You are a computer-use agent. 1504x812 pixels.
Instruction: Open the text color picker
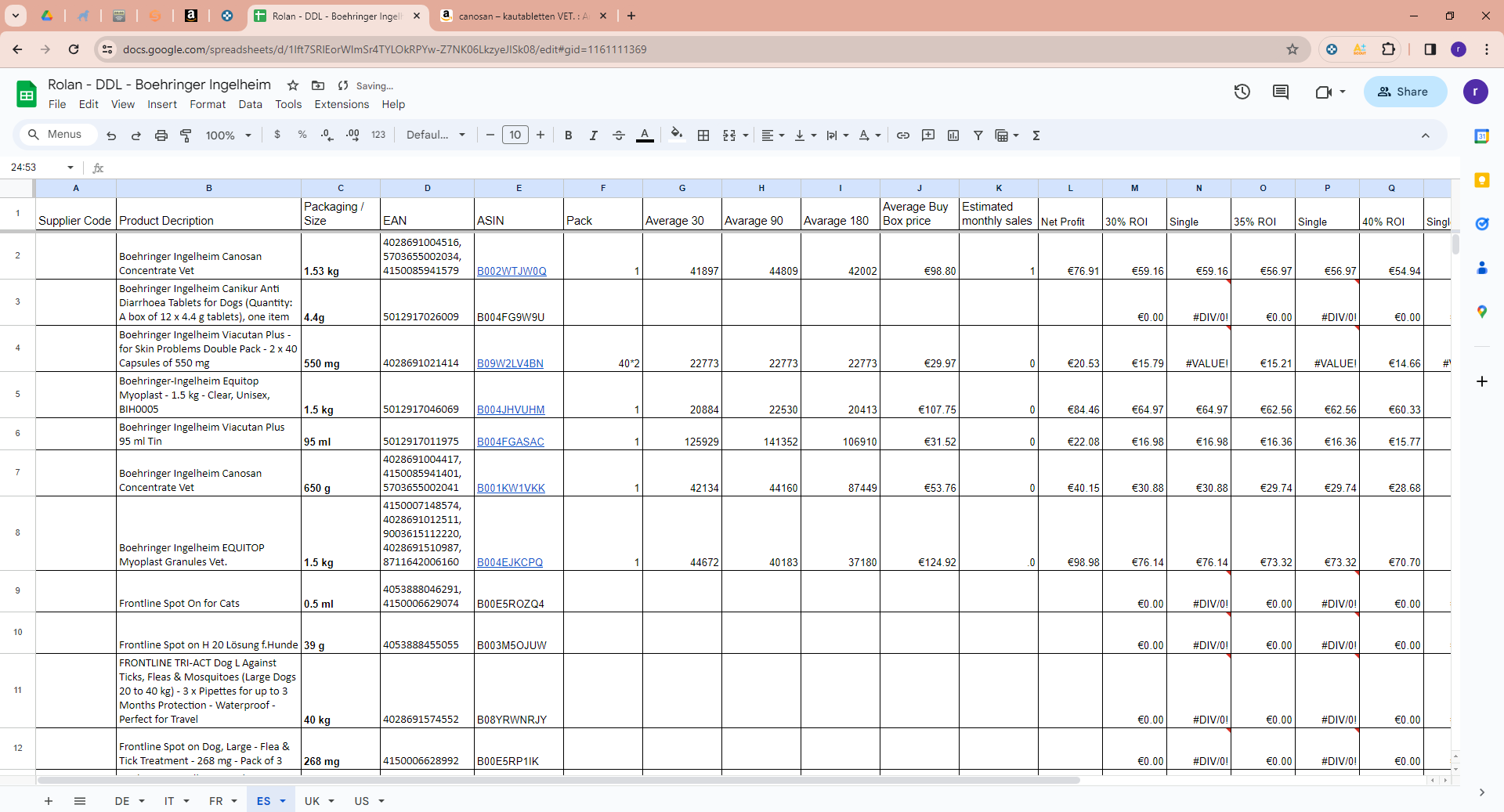click(x=645, y=135)
